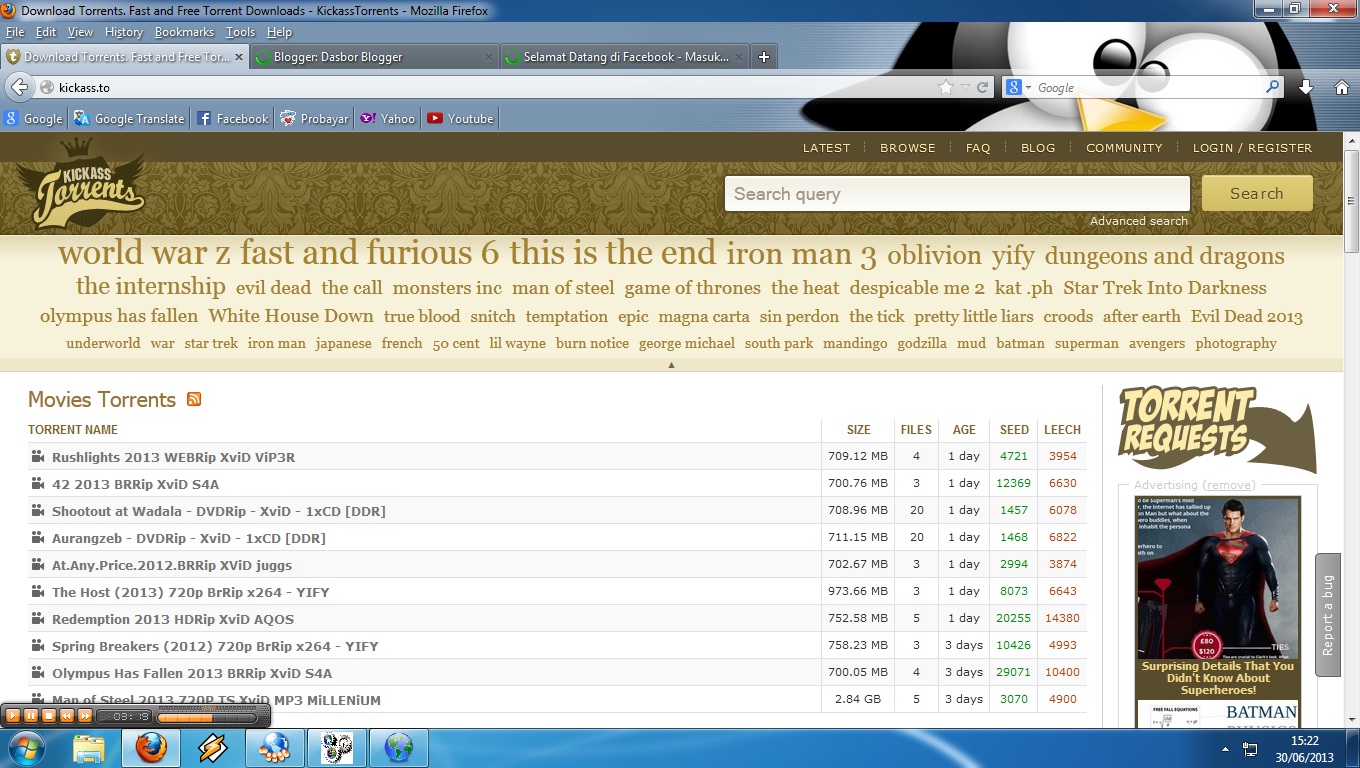
Task: Sort torrents by LEECH column header
Action: coord(1062,430)
